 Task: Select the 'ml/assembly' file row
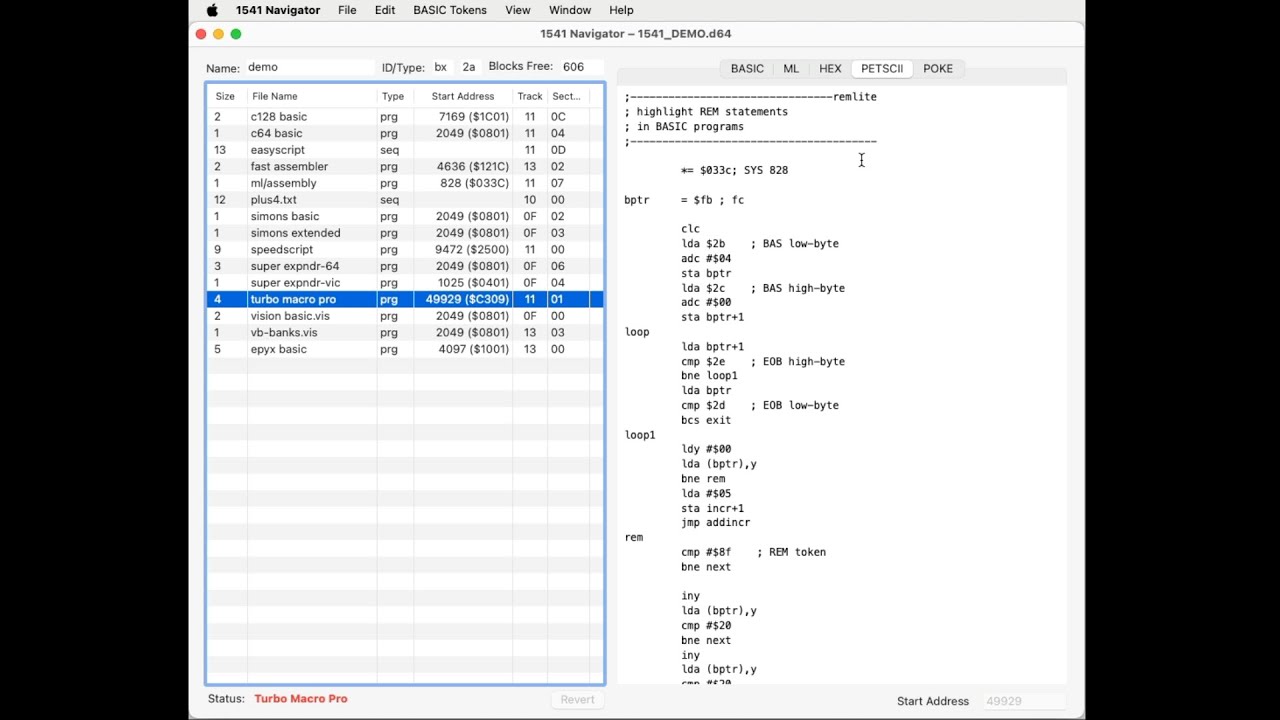[405, 183]
